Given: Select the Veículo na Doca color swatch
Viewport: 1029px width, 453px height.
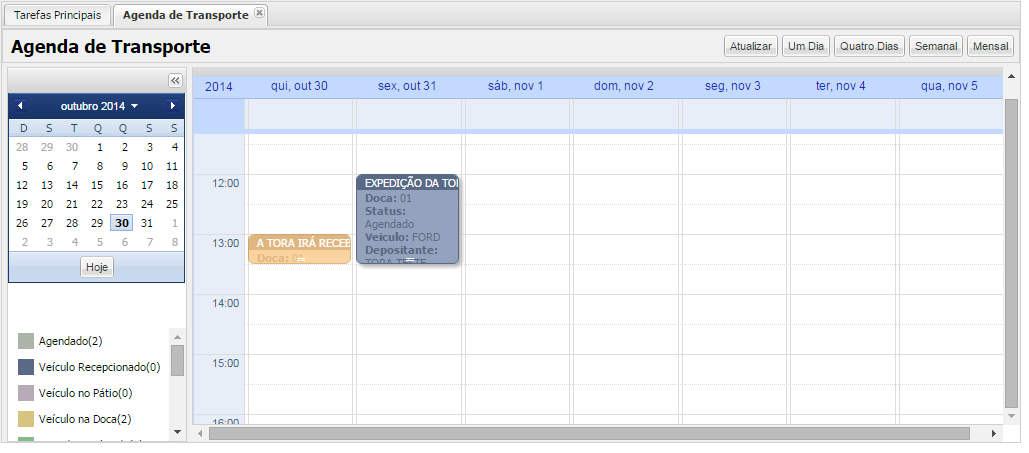Looking at the screenshot, I should point(26,419).
